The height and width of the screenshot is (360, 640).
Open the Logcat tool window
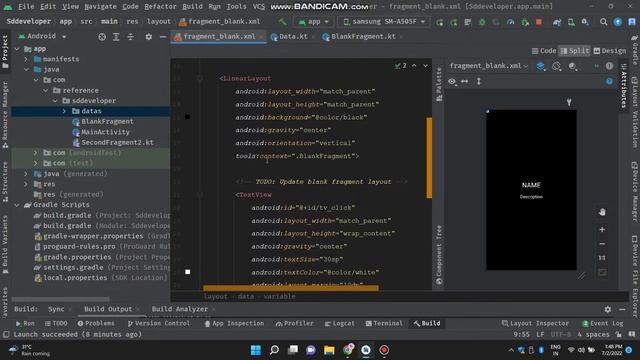coord(340,323)
